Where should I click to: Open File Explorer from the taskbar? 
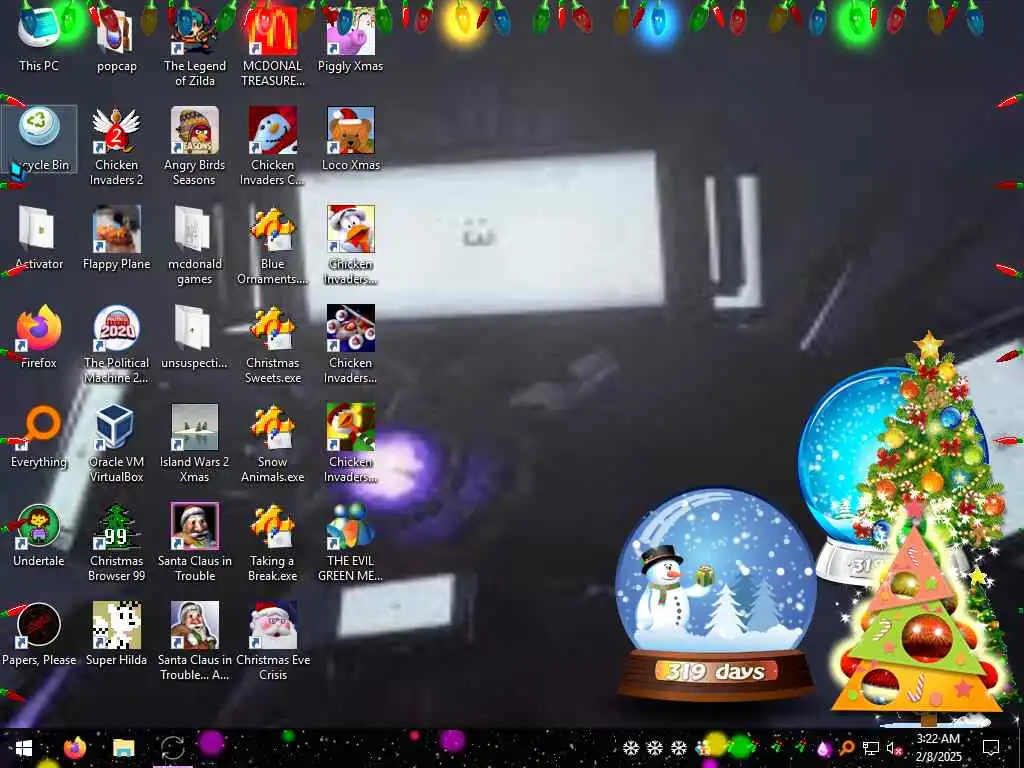tap(123, 748)
